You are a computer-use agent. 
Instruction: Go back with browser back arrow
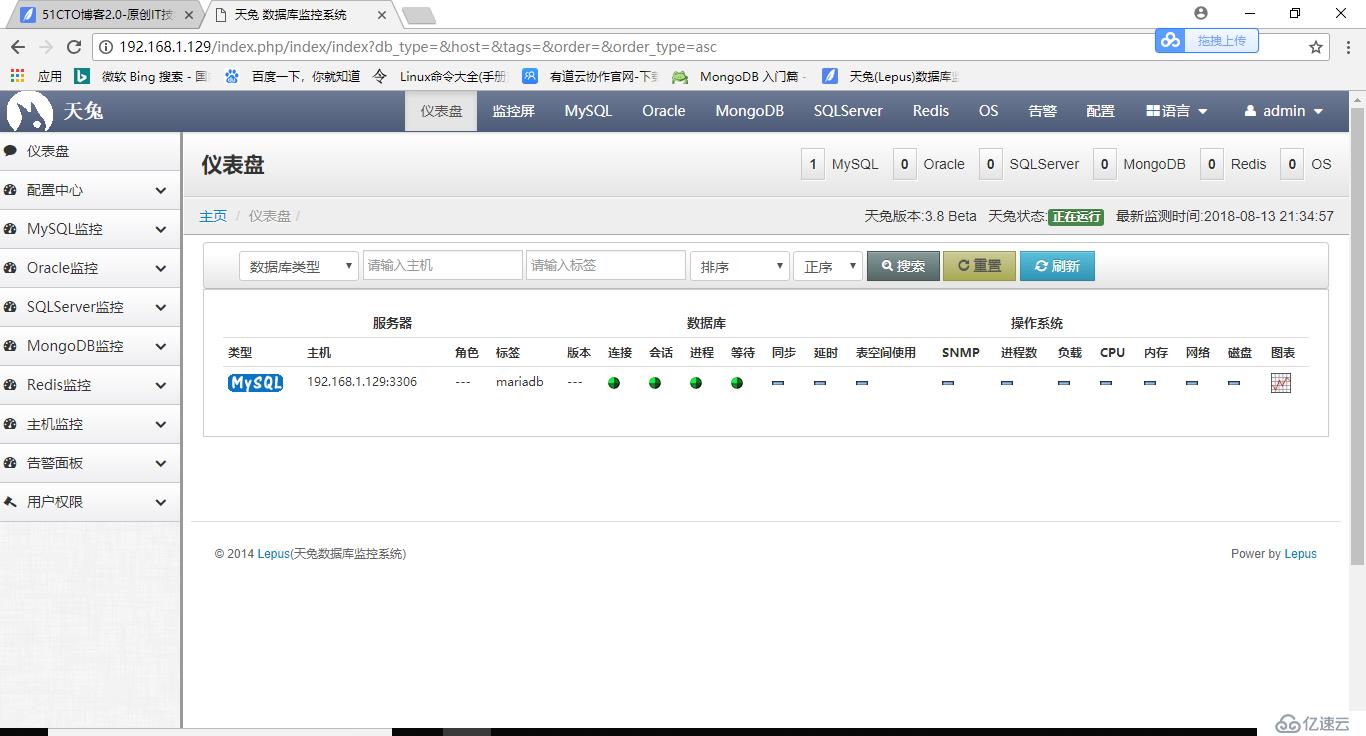pyautogui.click(x=18, y=47)
